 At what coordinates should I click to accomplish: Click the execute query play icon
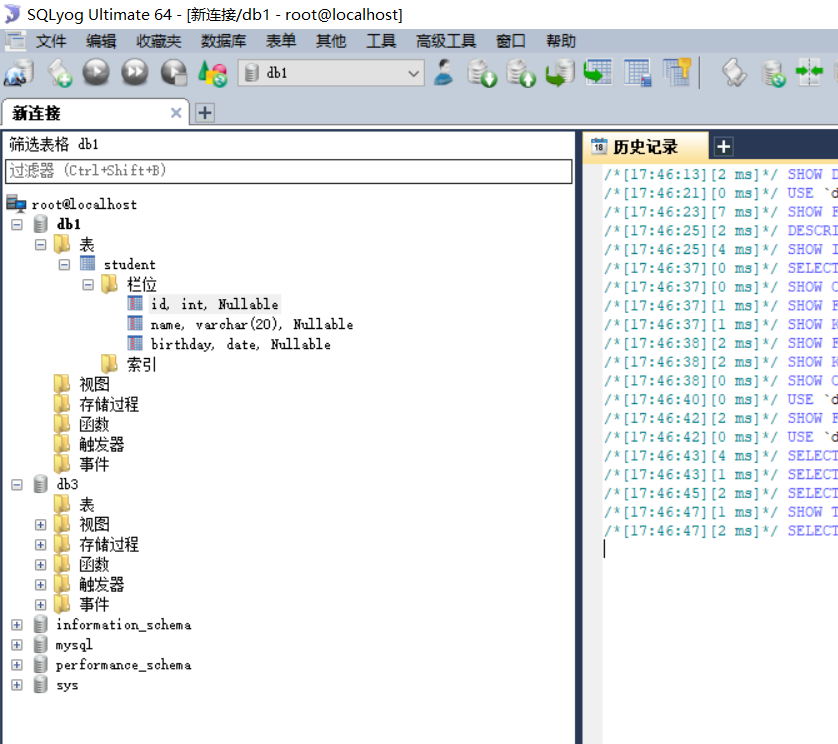[x=96, y=73]
